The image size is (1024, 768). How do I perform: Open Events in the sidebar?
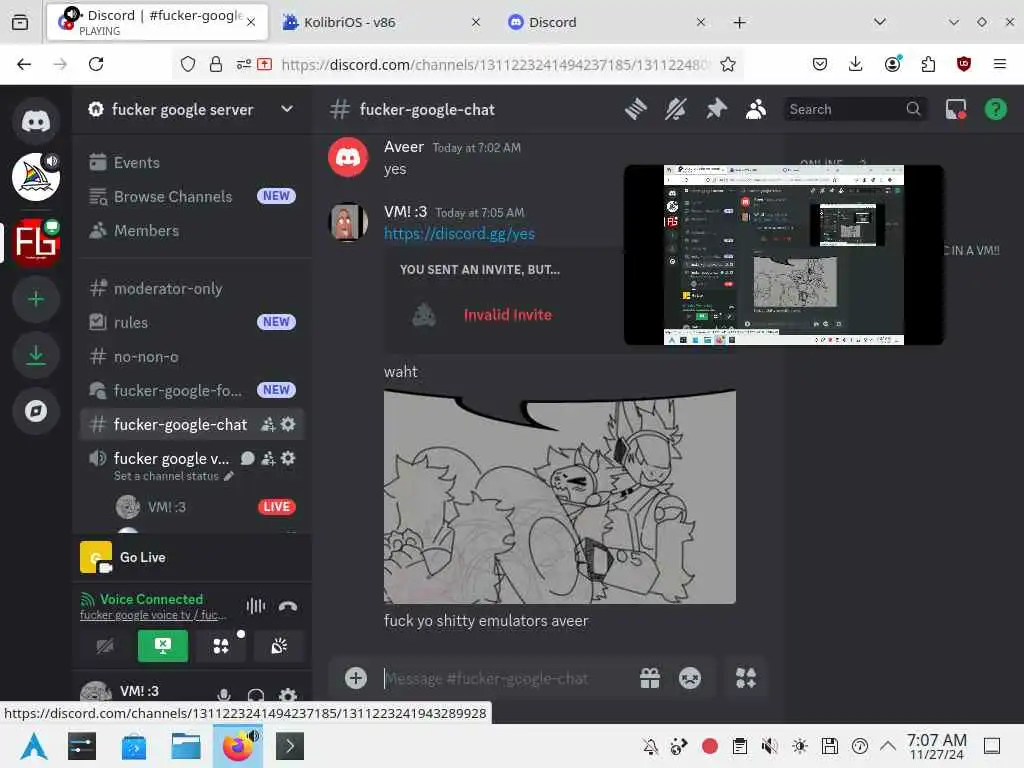pos(193,162)
